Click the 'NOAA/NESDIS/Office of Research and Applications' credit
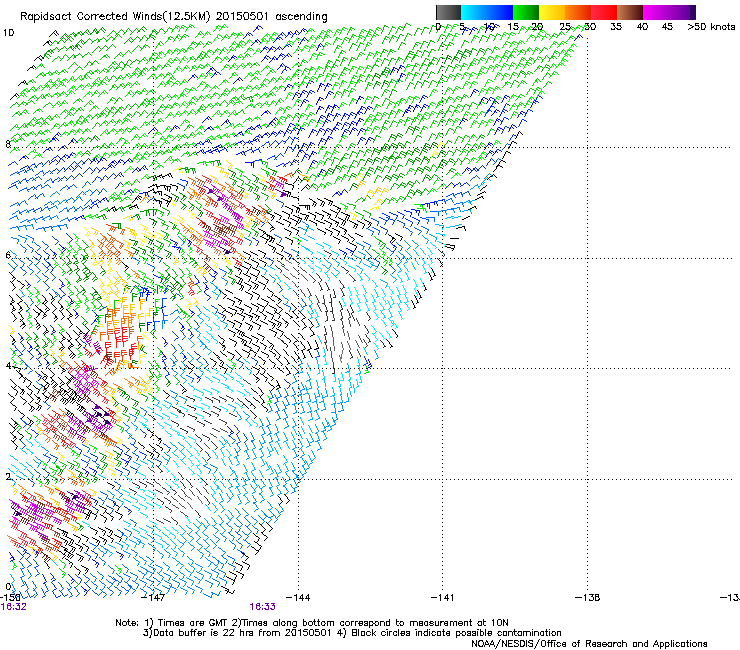The width and height of the screenshot is (740, 650). (x=589, y=644)
